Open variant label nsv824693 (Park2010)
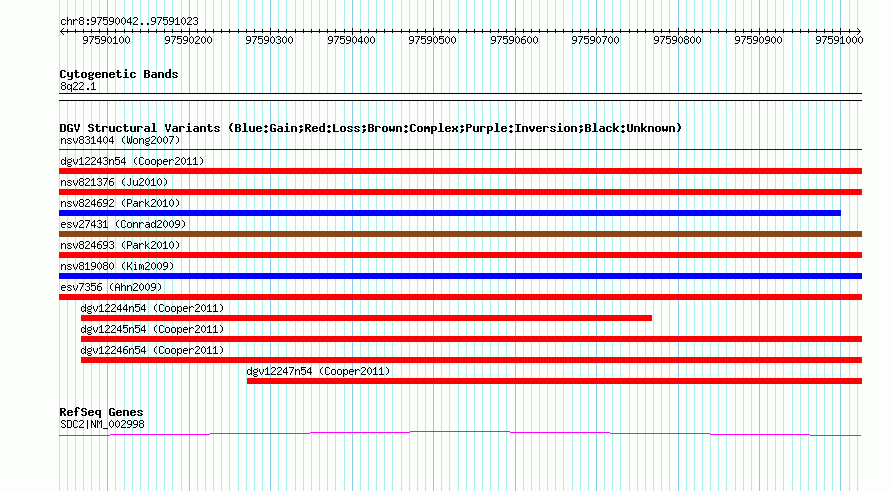 [x=120, y=245]
